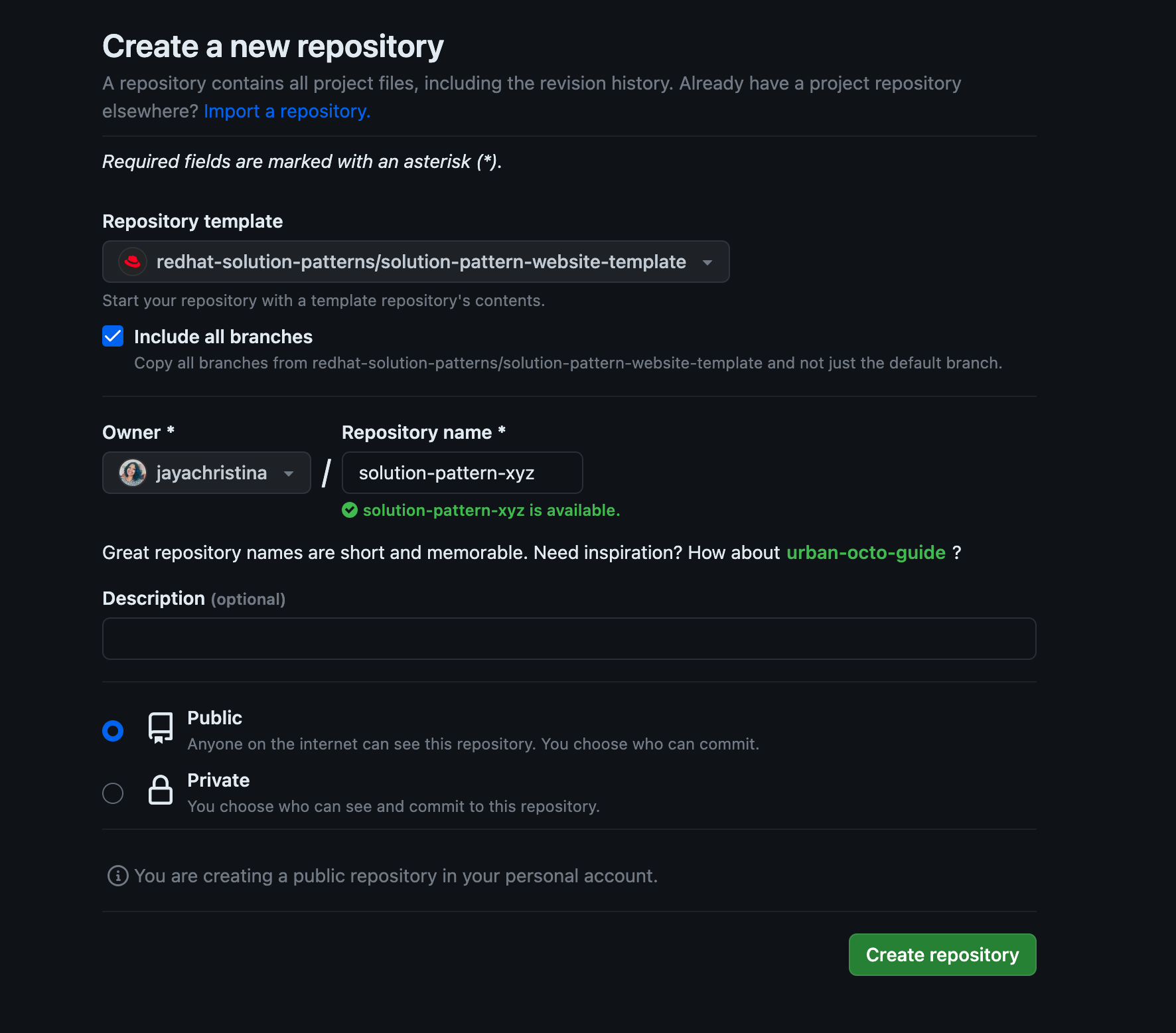Open the Owner dropdown for jayachristina
This screenshot has width=1176, height=1033.
pos(206,473)
